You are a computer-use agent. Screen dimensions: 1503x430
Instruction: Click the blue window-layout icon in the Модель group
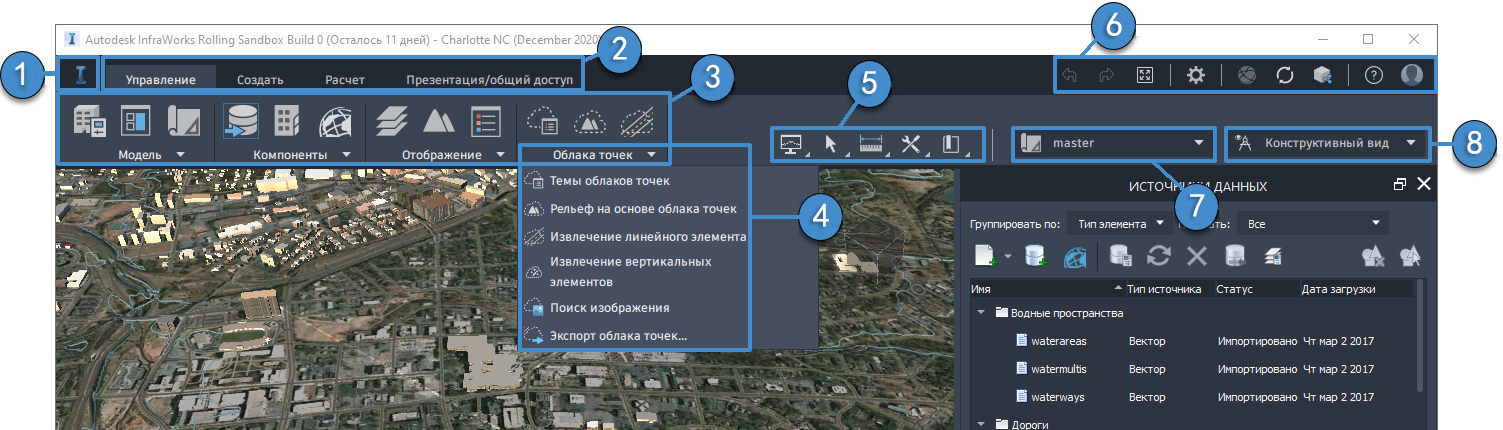click(x=136, y=122)
